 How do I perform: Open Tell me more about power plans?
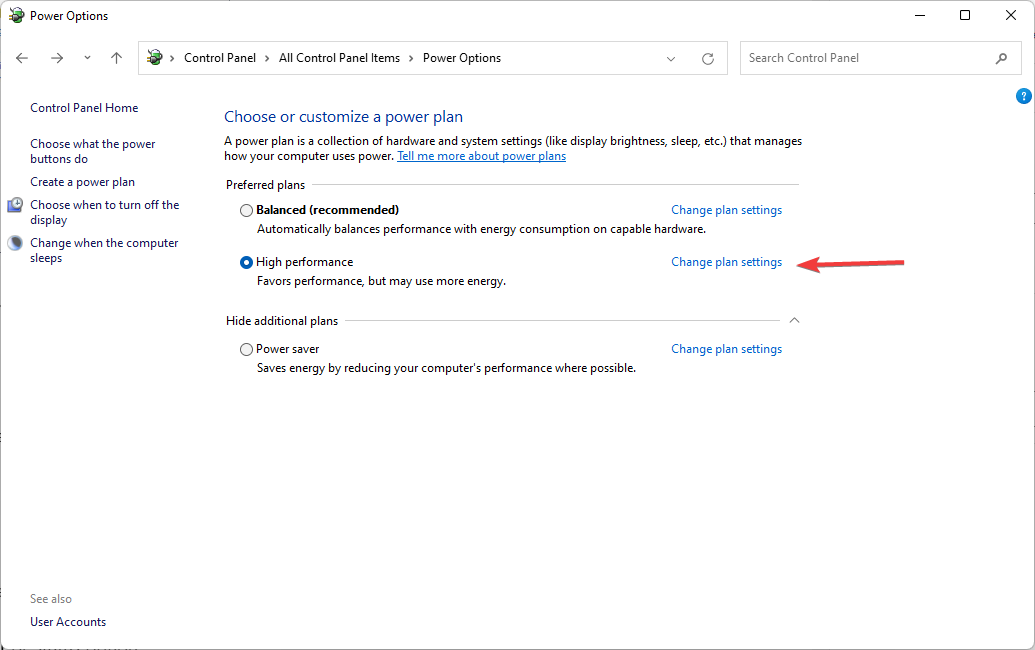481,156
